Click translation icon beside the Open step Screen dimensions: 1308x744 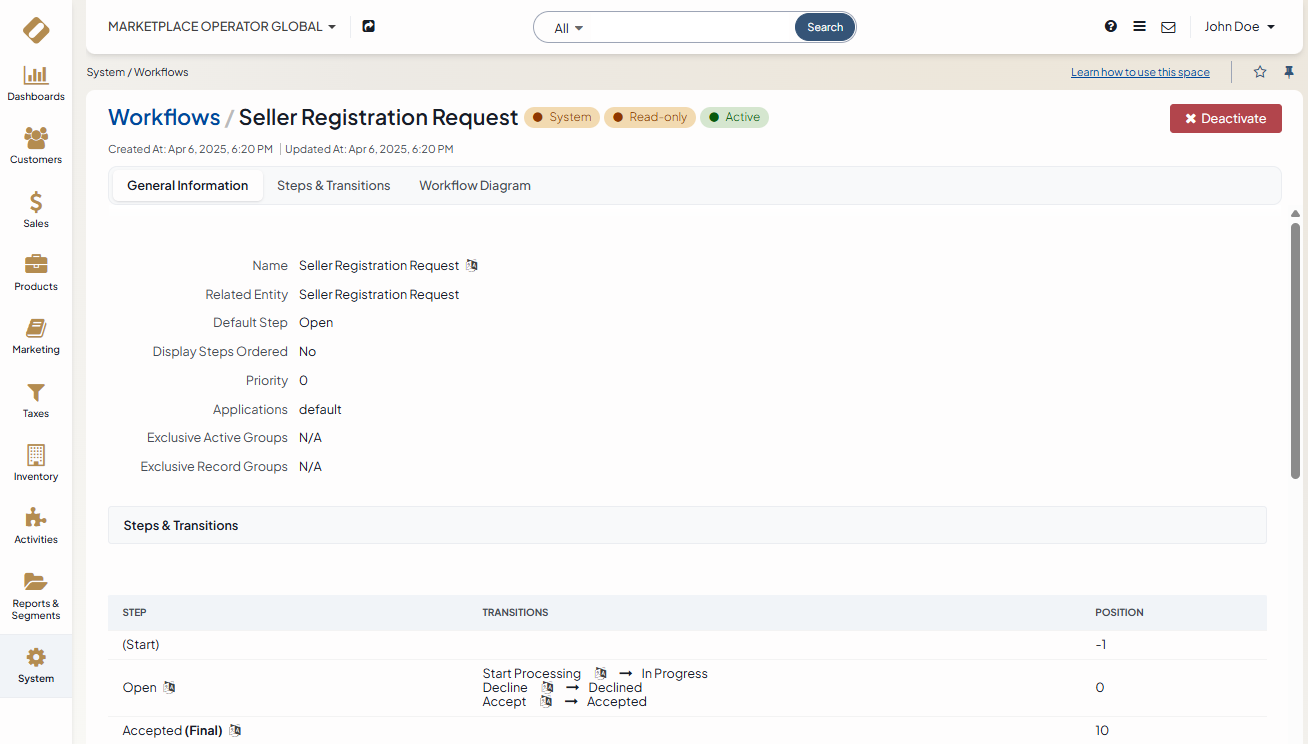point(170,688)
